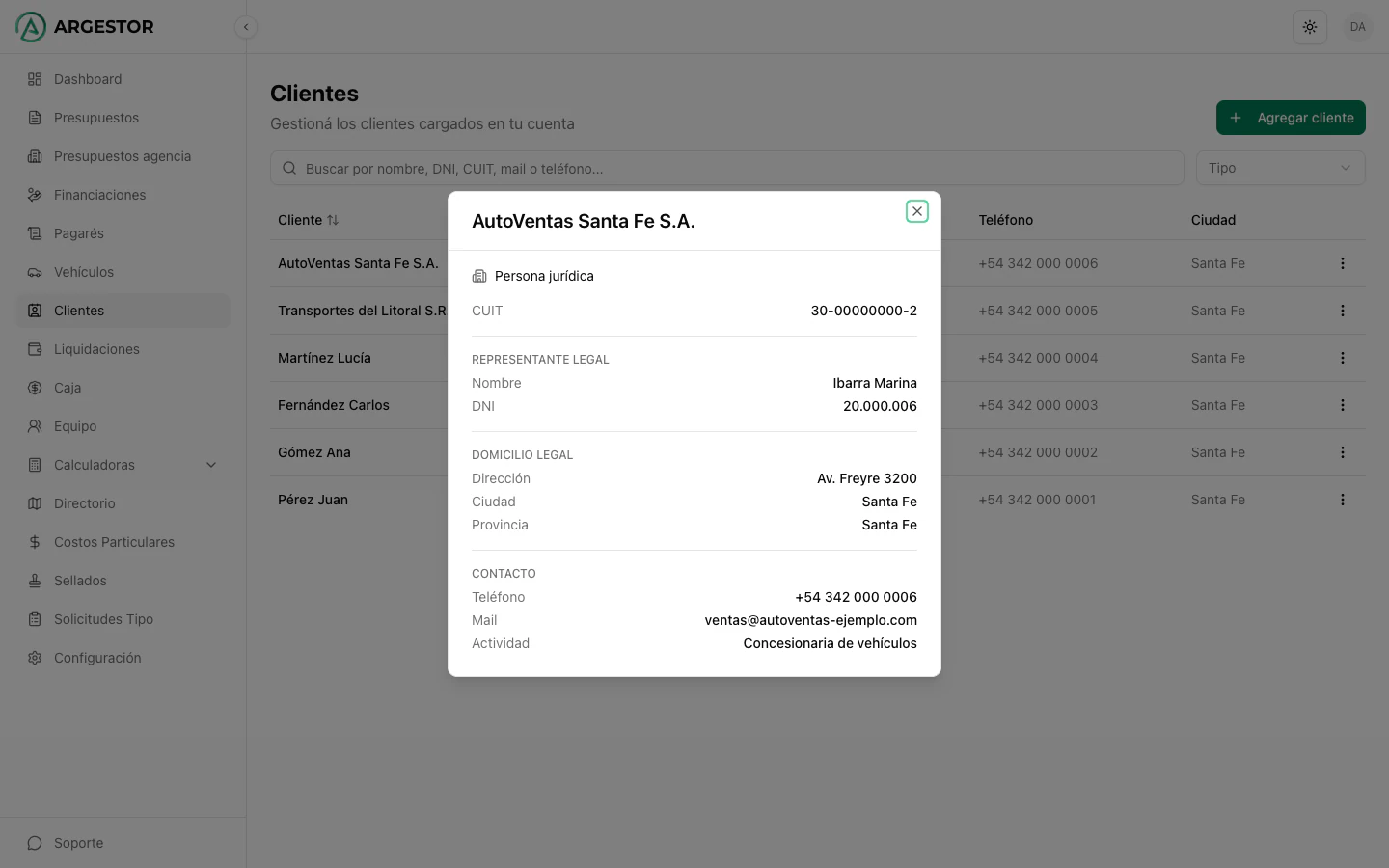
Task: Click the Equipo people icon
Action: tap(35, 426)
